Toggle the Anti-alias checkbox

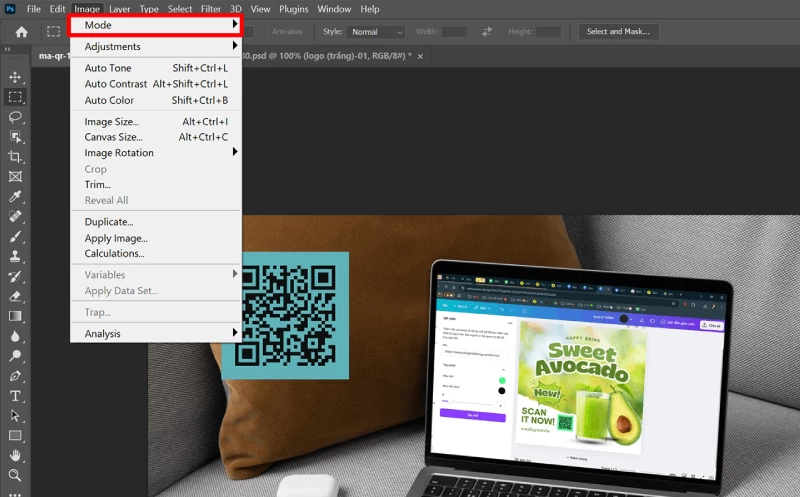265,32
